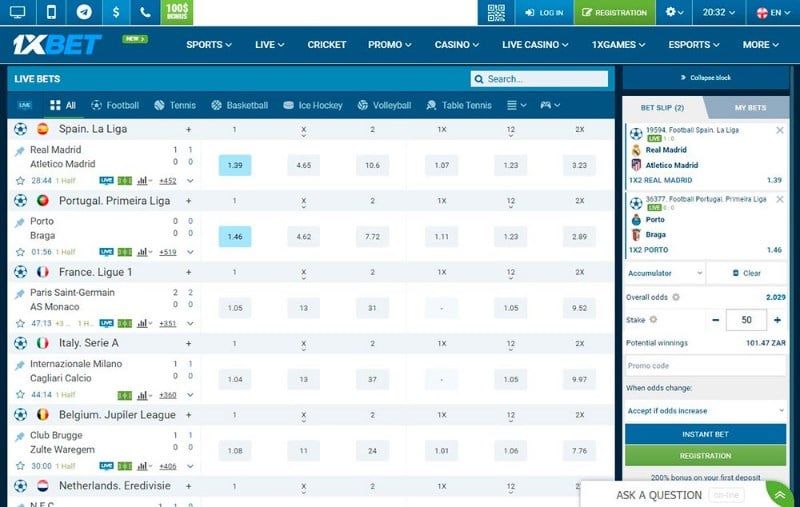The height and width of the screenshot is (507, 800).
Task: Favorite the Paris Saint-Germain match star
Action: pos(20,323)
